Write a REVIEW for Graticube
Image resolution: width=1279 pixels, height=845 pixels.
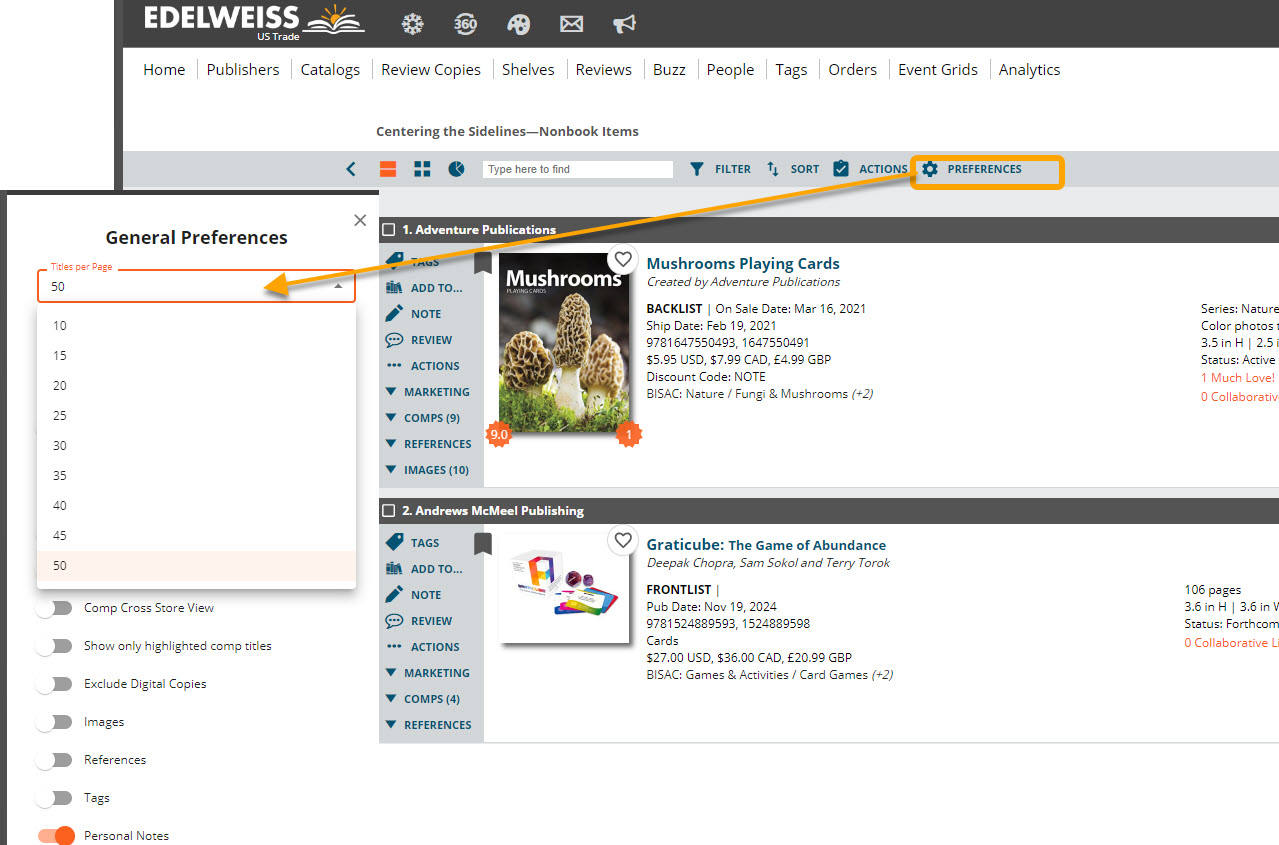(x=419, y=621)
